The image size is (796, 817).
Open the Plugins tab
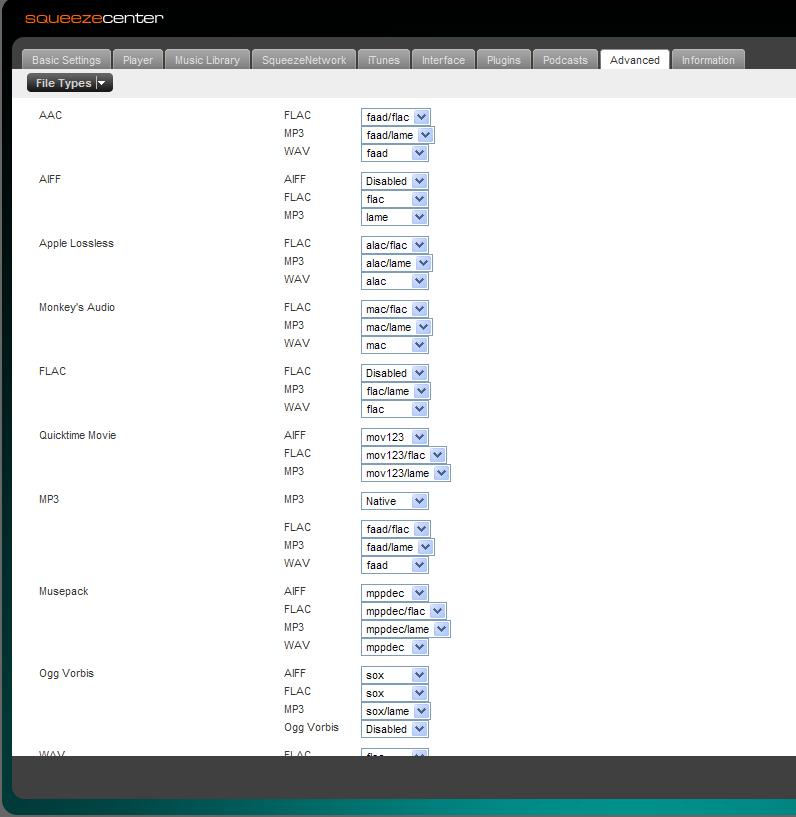(503, 60)
